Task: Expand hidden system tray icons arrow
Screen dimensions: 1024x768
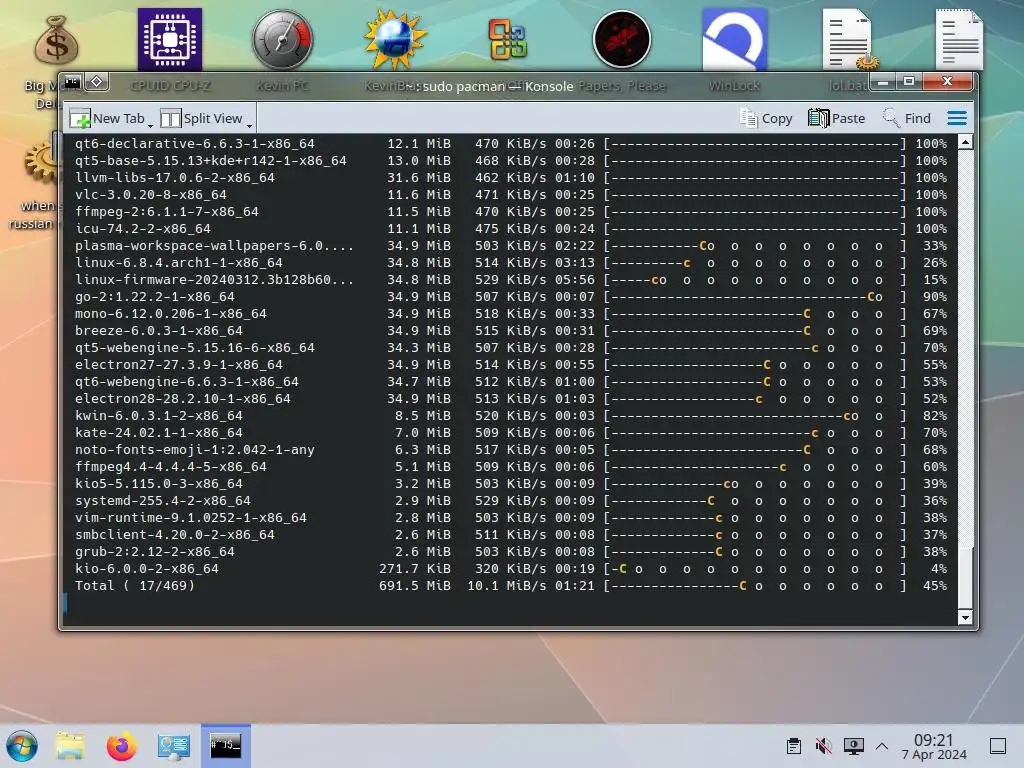Action: tap(882, 746)
